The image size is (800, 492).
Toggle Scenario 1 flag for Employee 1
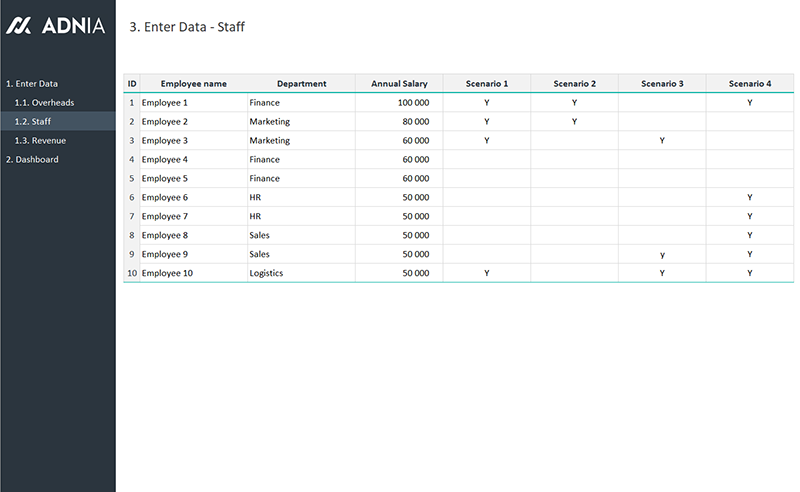(x=486, y=103)
